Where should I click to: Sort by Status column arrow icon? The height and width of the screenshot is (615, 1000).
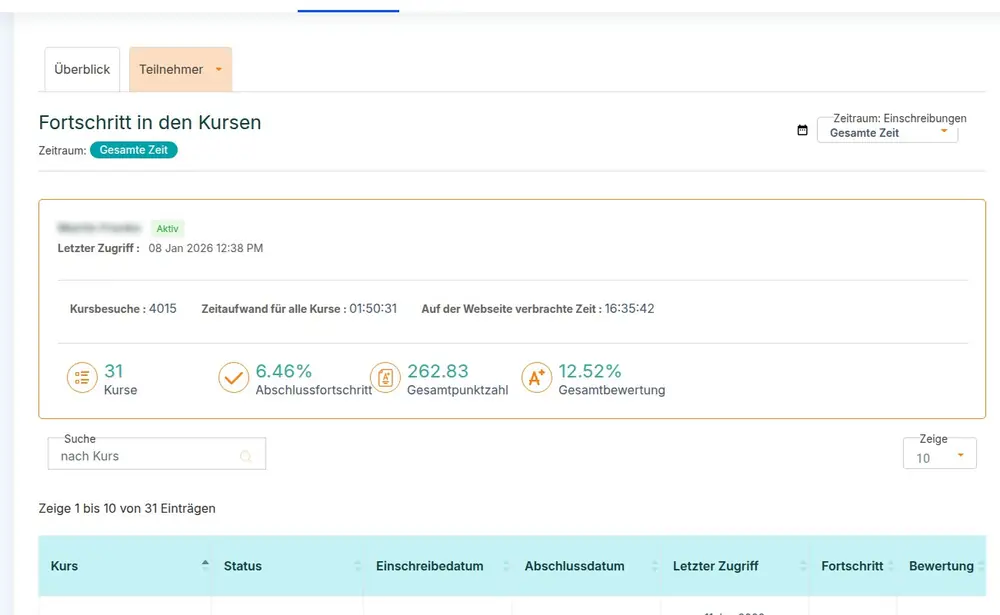point(357,566)
